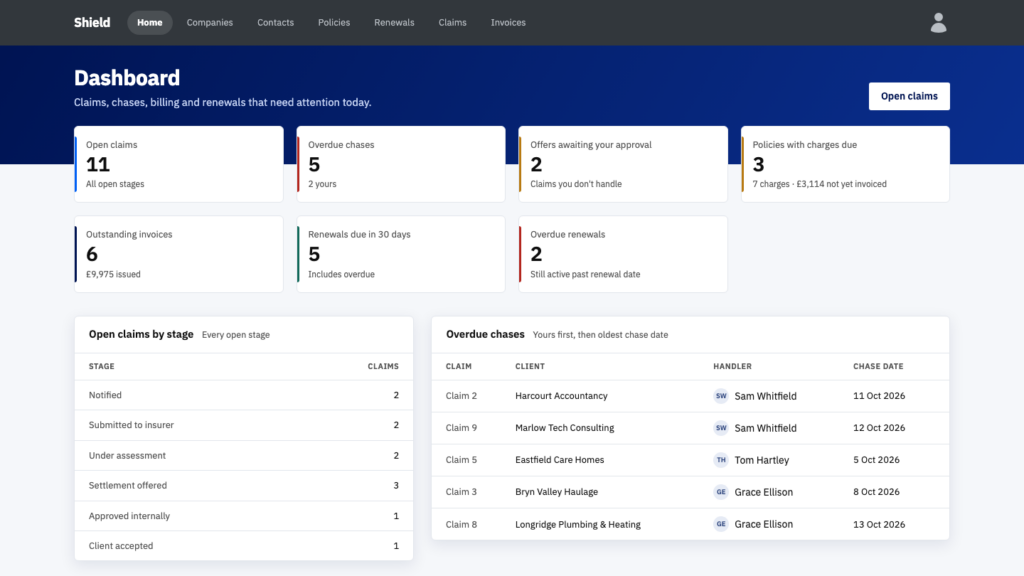The image size is (1024, 576).
Task: Click handler name Tom Hartley
Action: point(761,460)
